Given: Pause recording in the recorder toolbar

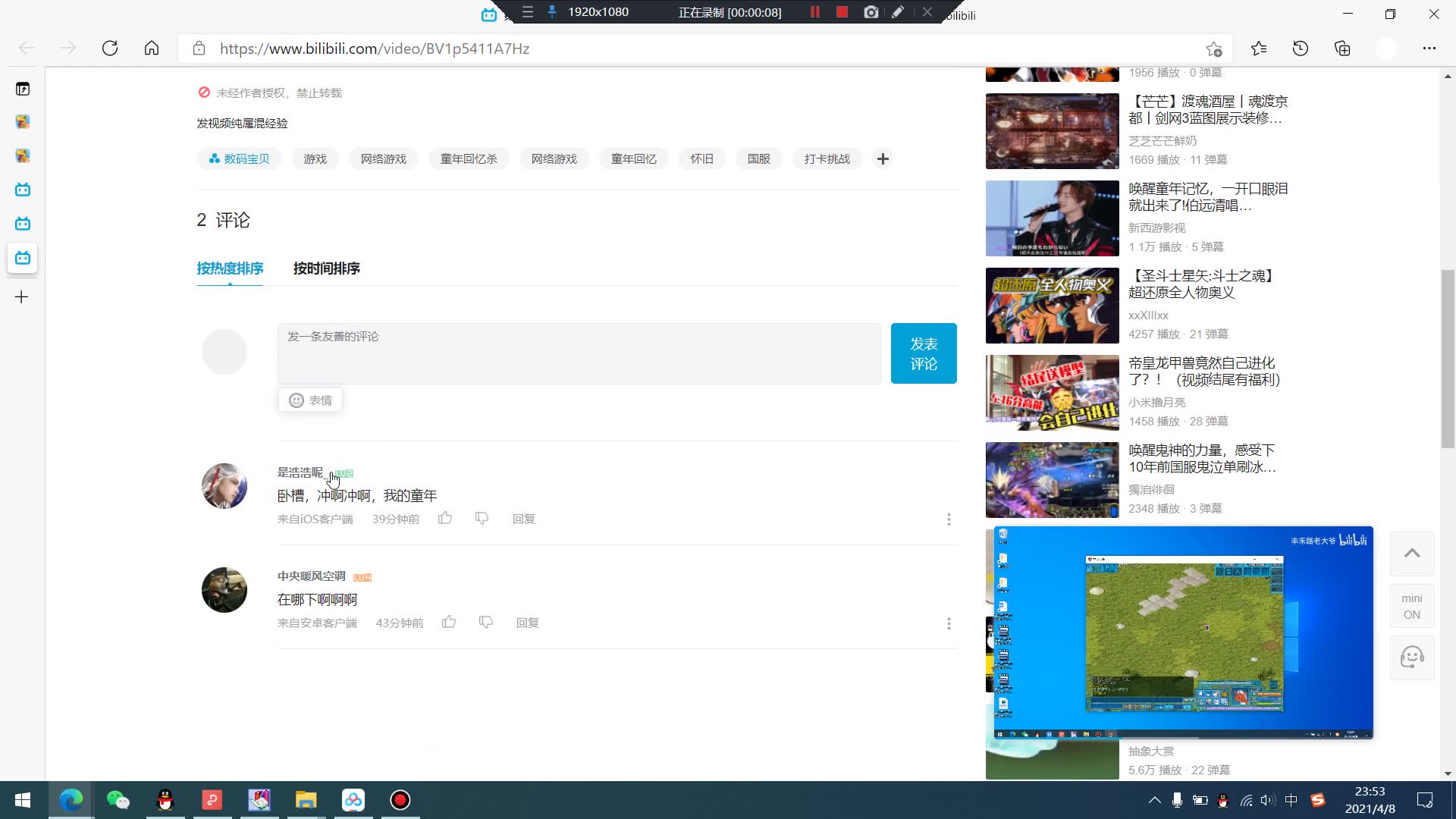Looking at the screenshot, I should 815,12.
